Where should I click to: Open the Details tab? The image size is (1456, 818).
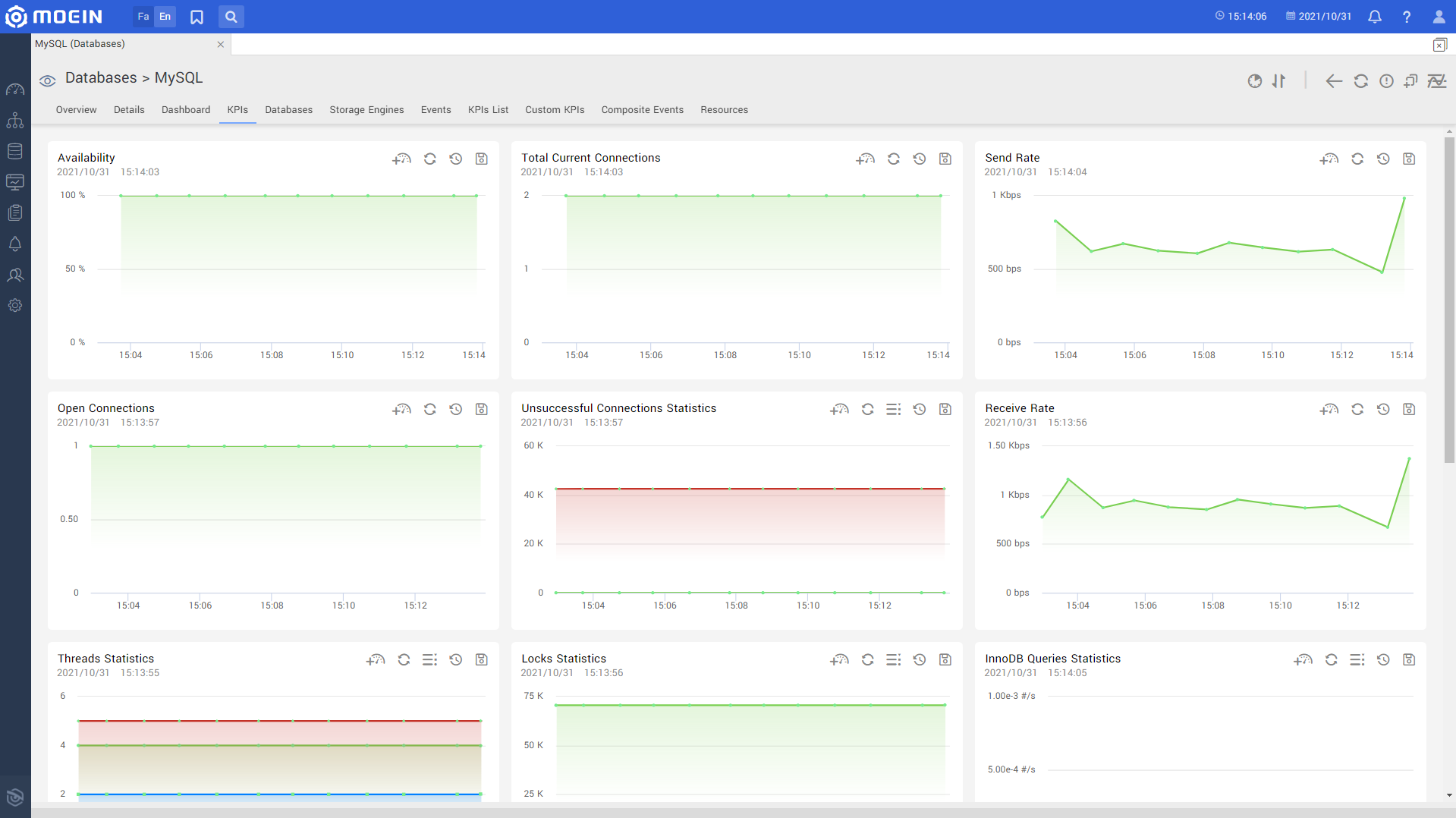[129, 110]
